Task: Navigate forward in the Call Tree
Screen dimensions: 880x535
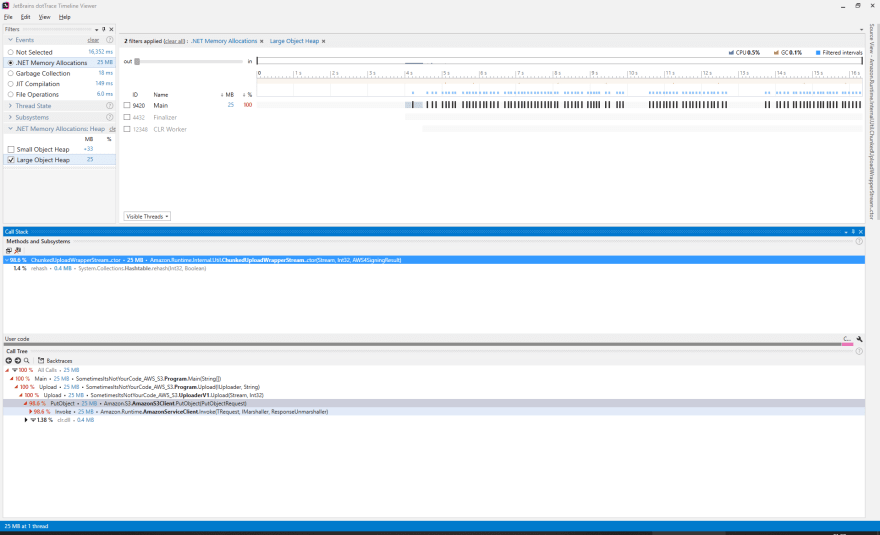Action: [17, 360]
